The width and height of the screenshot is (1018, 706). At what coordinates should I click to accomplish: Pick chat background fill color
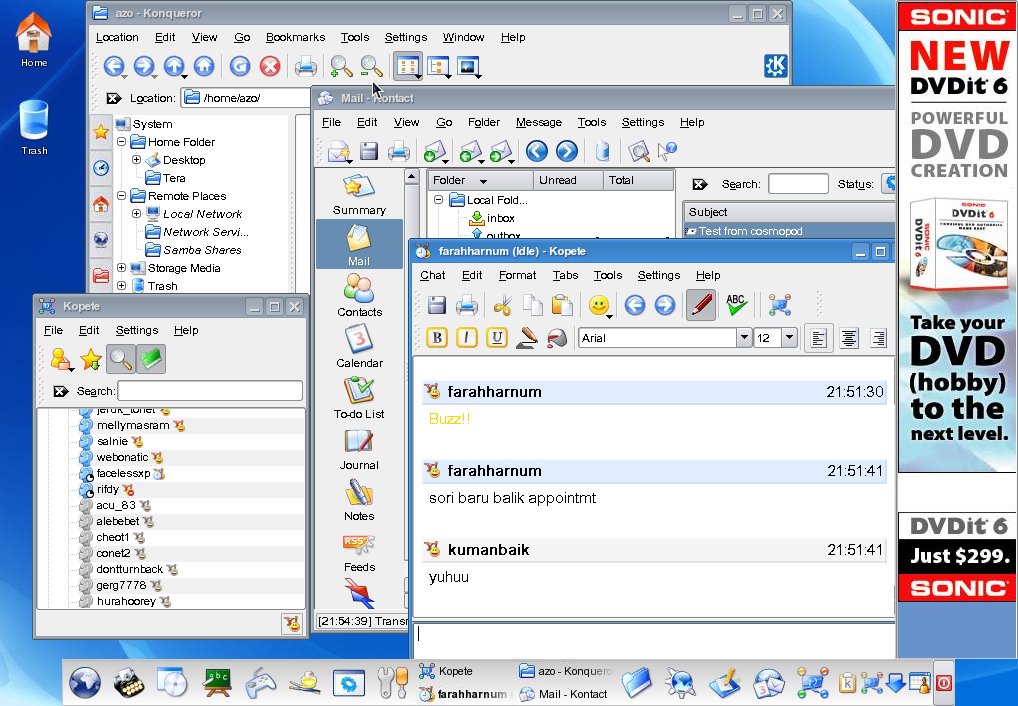click(557, 338)
